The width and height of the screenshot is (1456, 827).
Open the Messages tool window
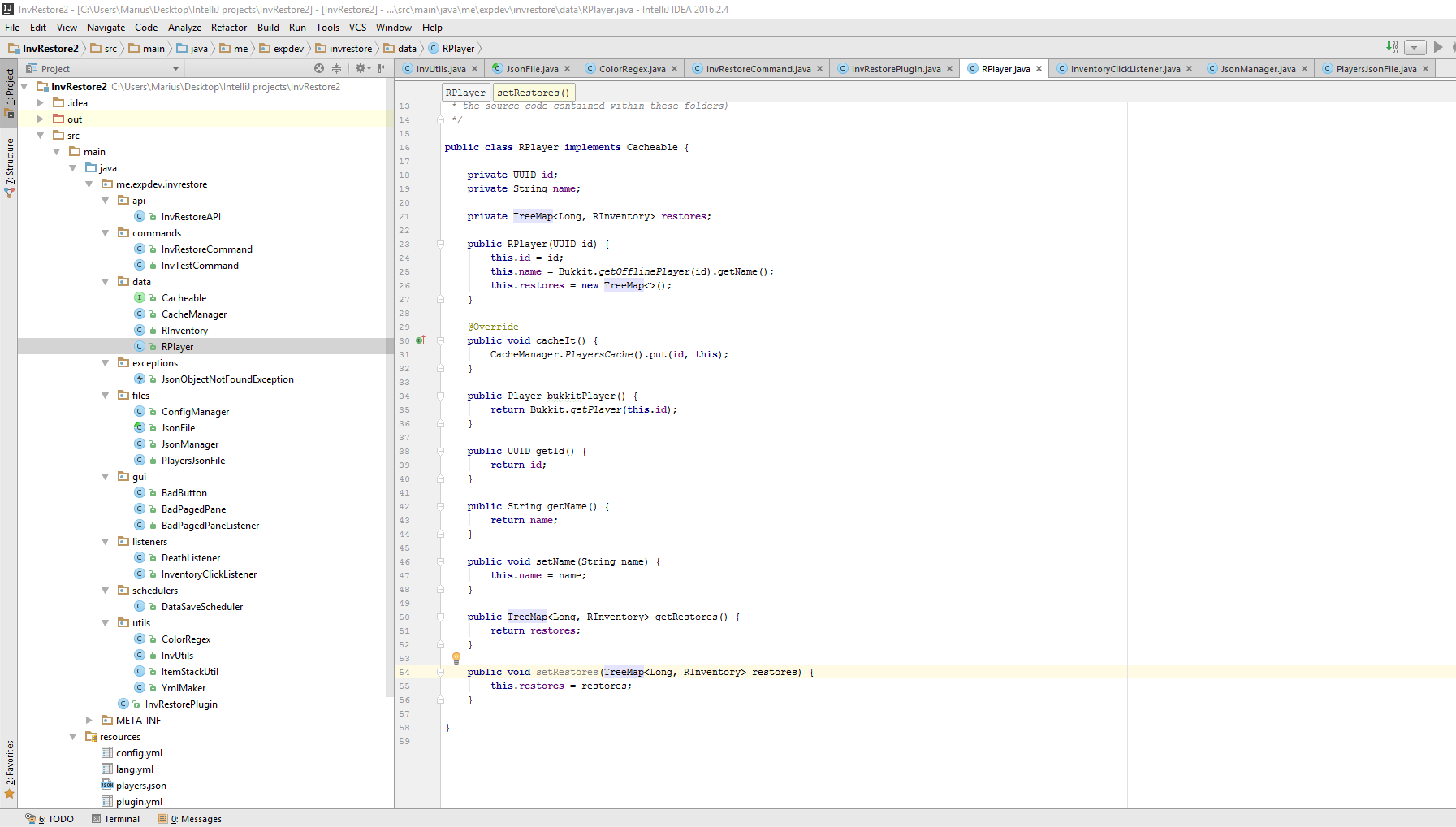190,818
